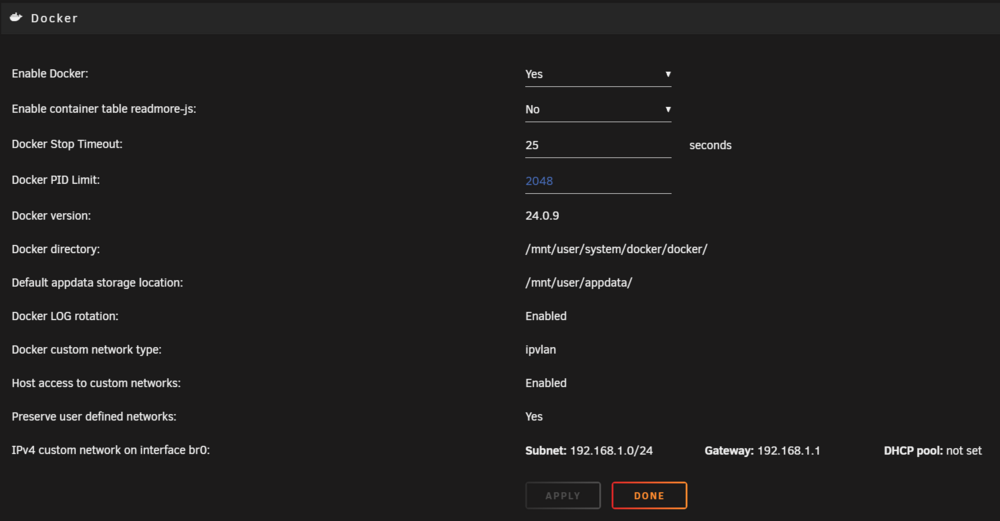Click the Docker whale icon in header
The image size is (1000, 521).
(x=16, y=17)
